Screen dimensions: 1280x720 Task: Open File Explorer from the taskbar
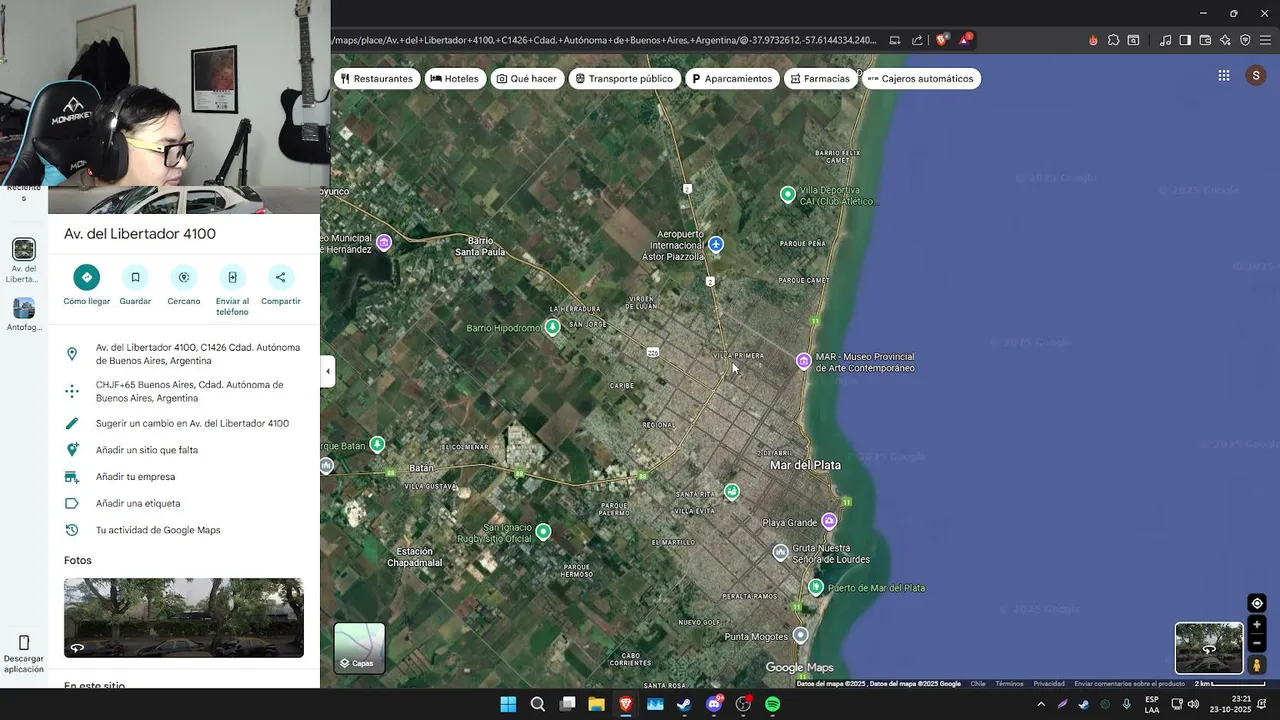596,704
